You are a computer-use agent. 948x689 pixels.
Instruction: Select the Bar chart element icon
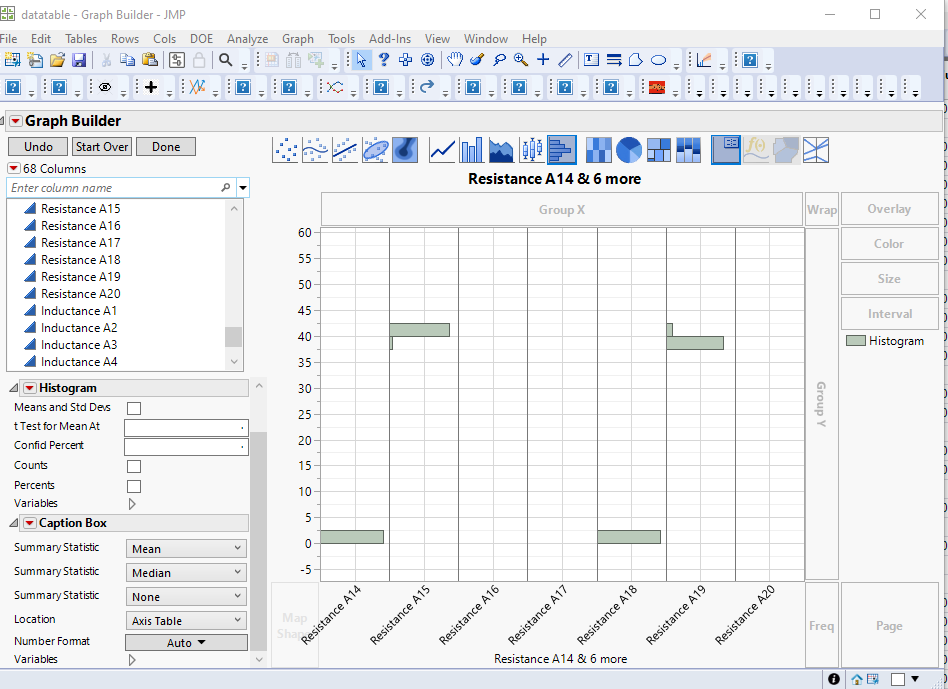pos(472,150)
